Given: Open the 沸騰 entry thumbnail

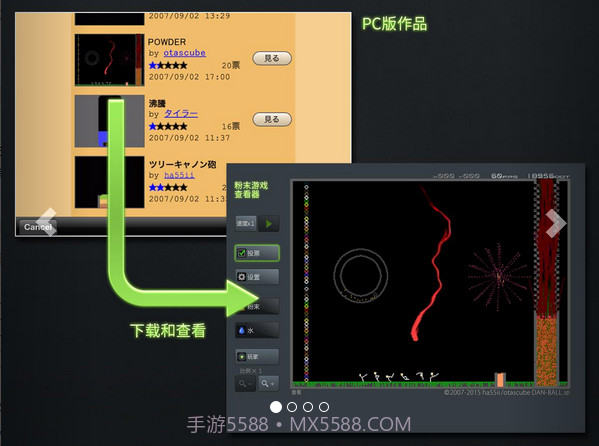Looking at the screenshot, I should pyautogui.click(x=109, y=121).
